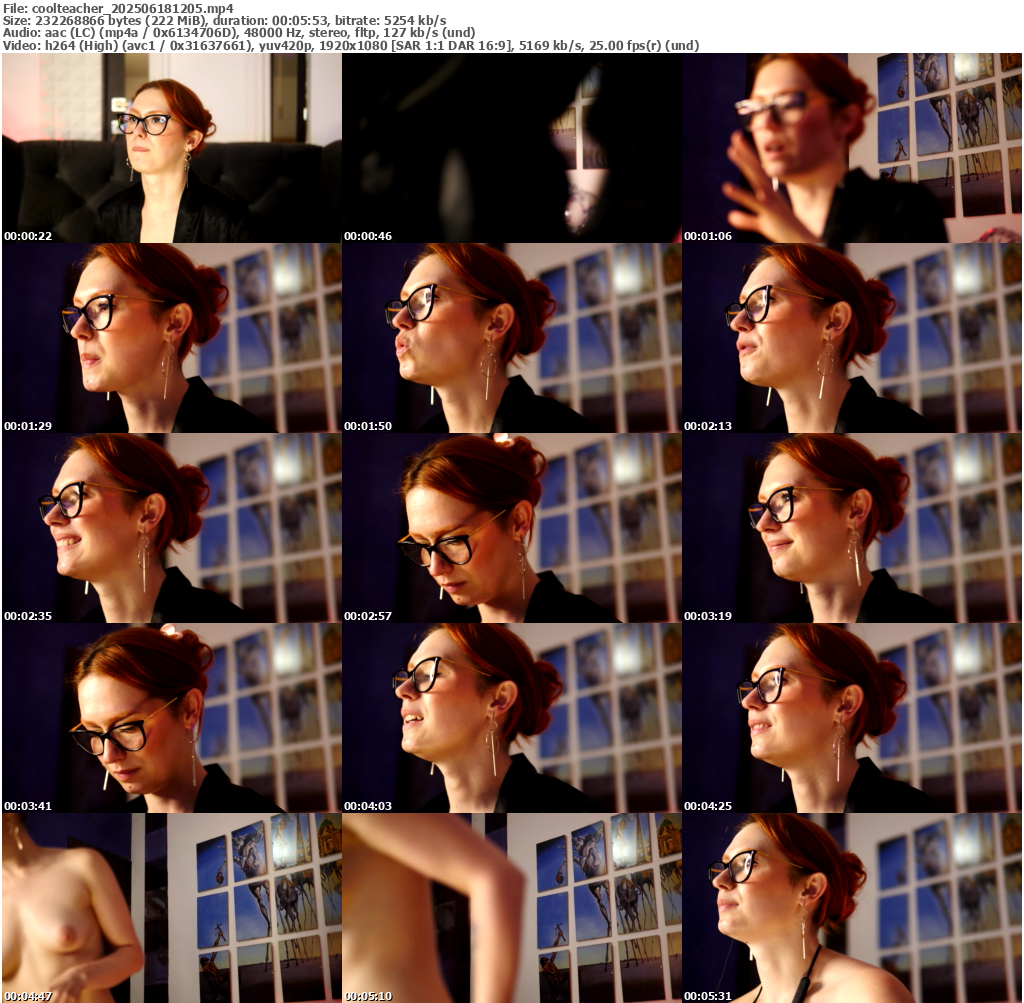Click the frame stamped 00:01:06
Viewport: 1024px width, 1003px height.
coord(852,148)
